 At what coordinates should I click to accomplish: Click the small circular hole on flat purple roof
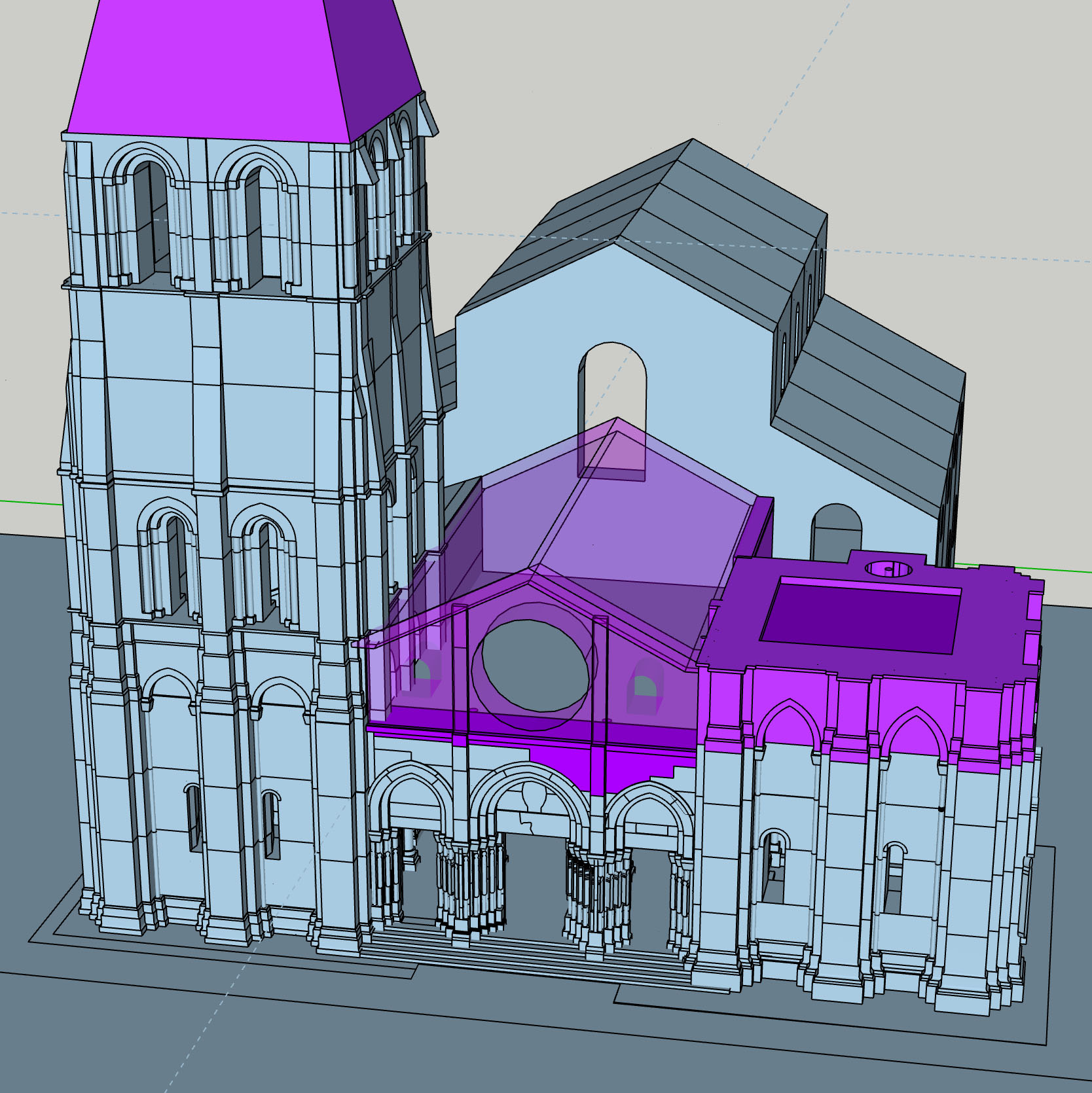tap(889, 569)
